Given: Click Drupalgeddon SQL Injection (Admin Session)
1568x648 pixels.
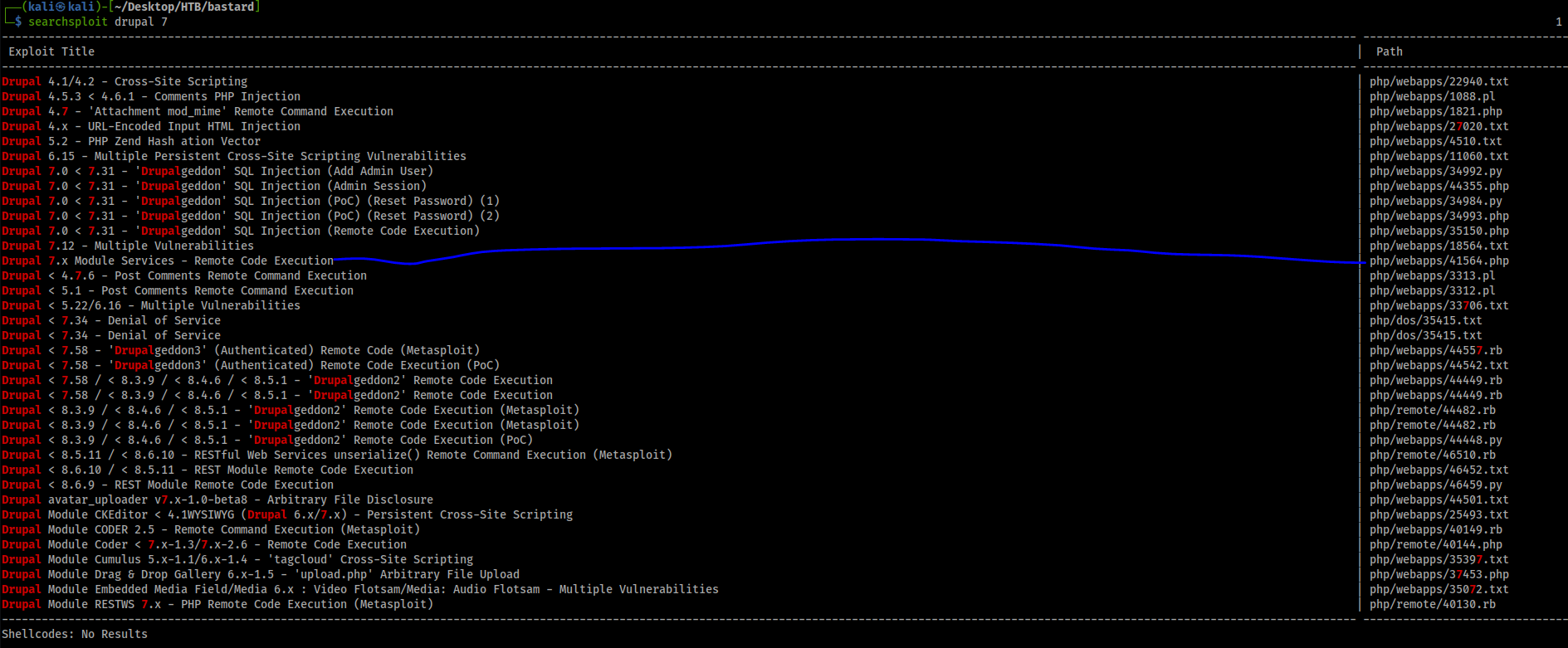Looking at the screenshot, I should (x=214, y=186).
